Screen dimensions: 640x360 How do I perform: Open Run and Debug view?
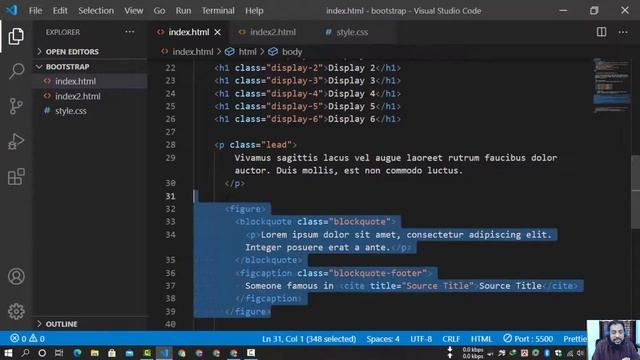(16, 141)
